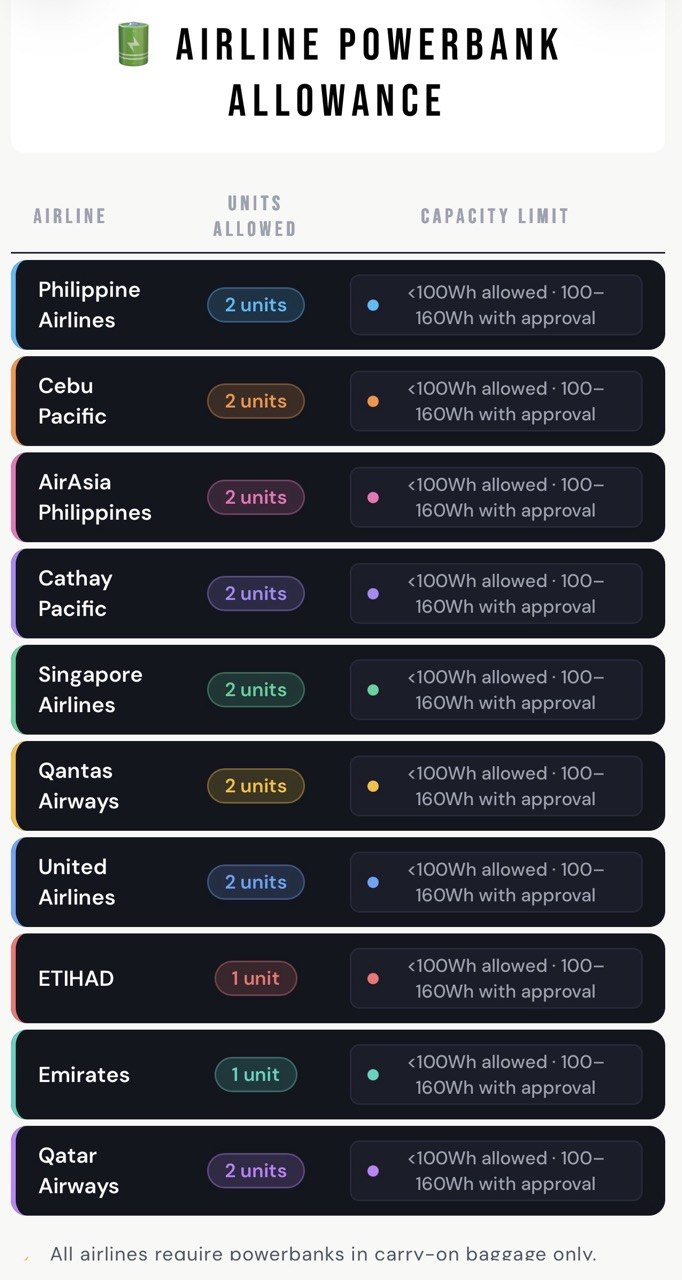Click the Airline column header
The height and width of the screenshot is (1280, 682).
pyautogui.click(x=70, y=216)
